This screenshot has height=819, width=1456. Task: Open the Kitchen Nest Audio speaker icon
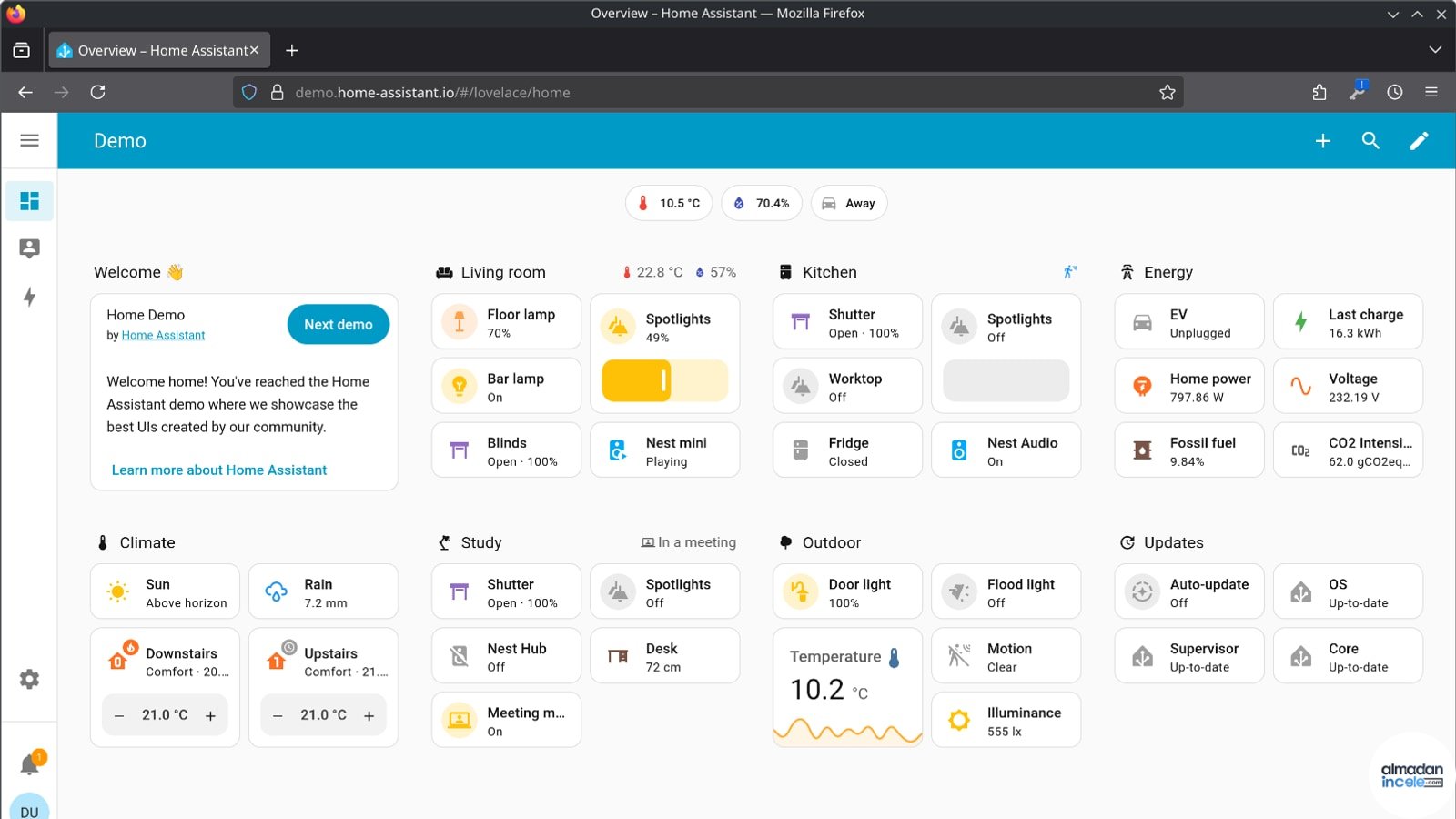pyautogui.click(x=959, y=450)
